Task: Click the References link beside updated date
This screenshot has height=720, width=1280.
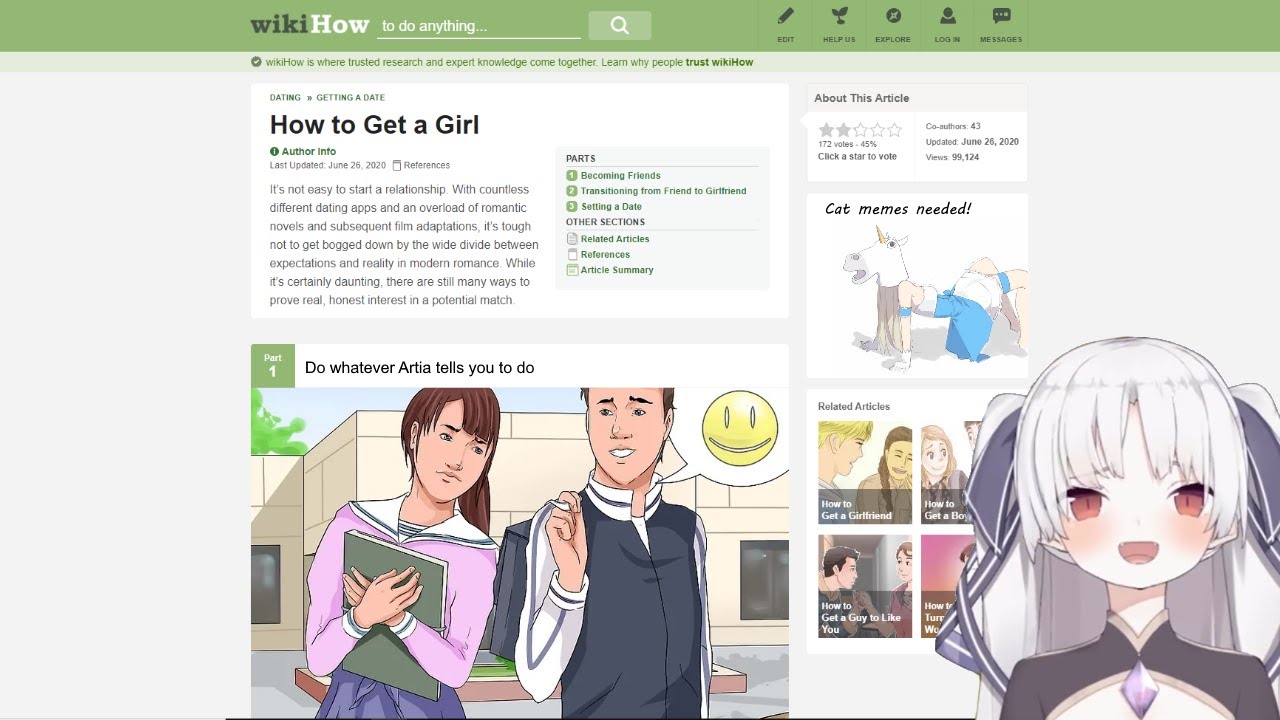Action: [427, 165]
